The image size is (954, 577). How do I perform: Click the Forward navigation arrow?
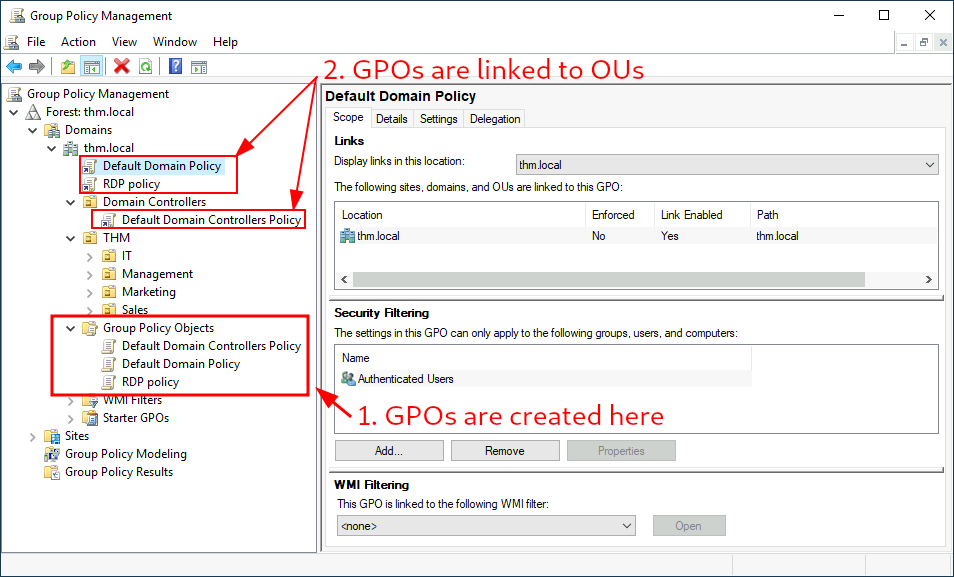pyautogui.click(x=37, y=67)
